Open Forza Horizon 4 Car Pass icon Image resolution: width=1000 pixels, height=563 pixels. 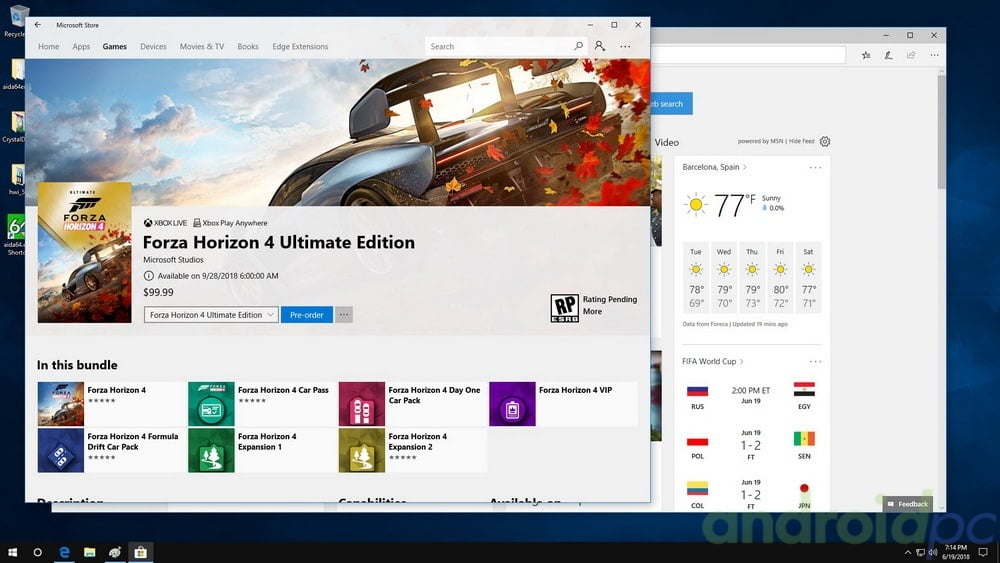click(211, 404)
